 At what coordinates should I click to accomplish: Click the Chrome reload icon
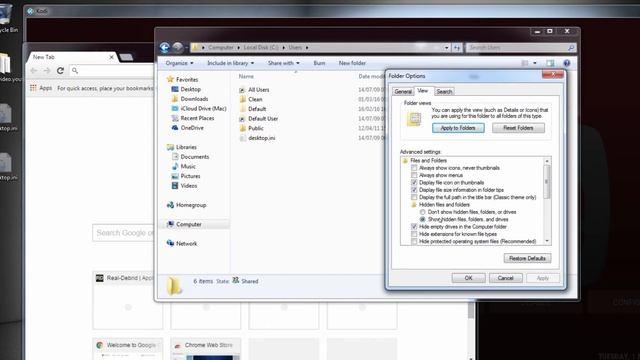point(60,71)
